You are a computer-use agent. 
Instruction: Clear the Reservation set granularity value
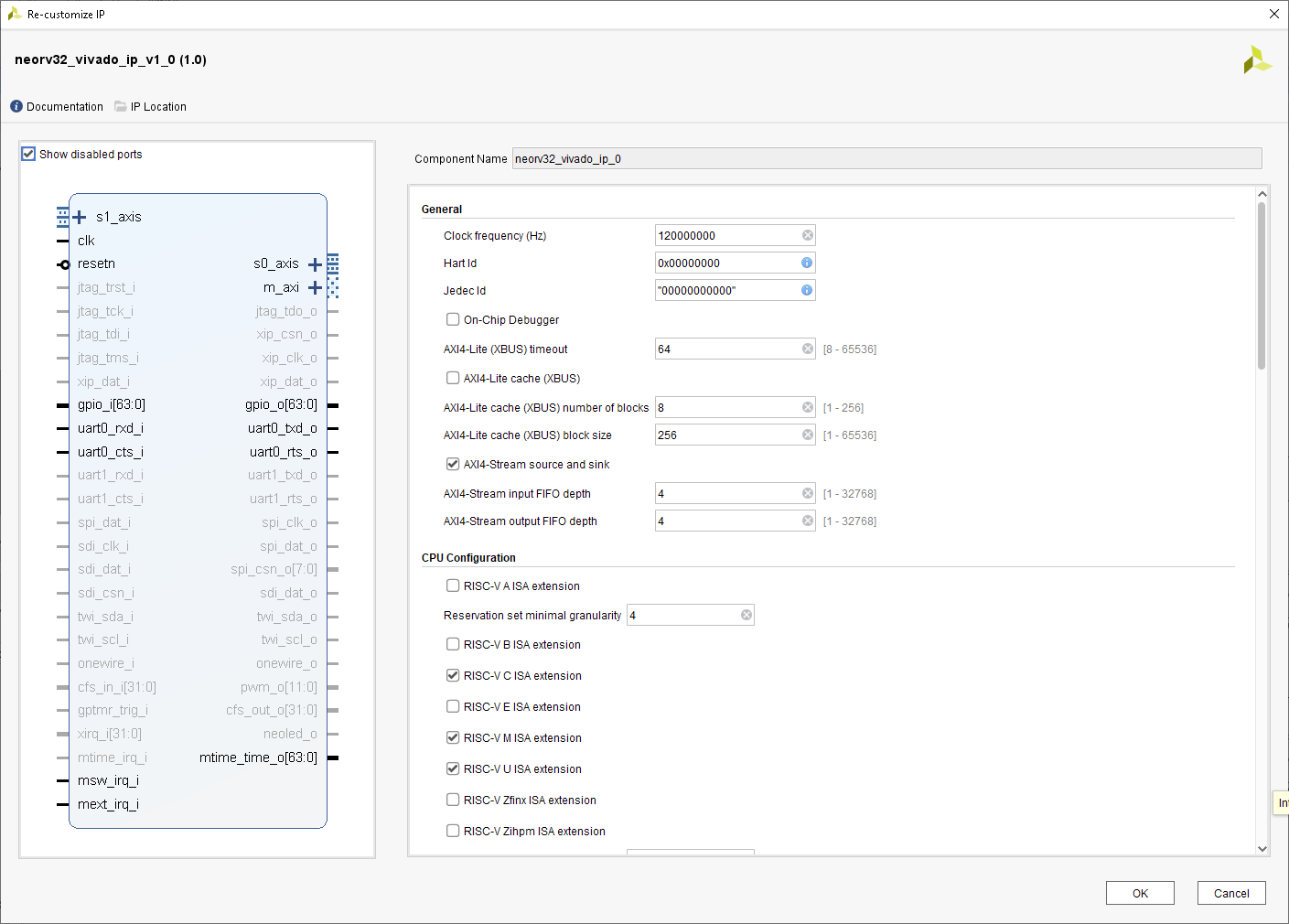pos(747,615)
